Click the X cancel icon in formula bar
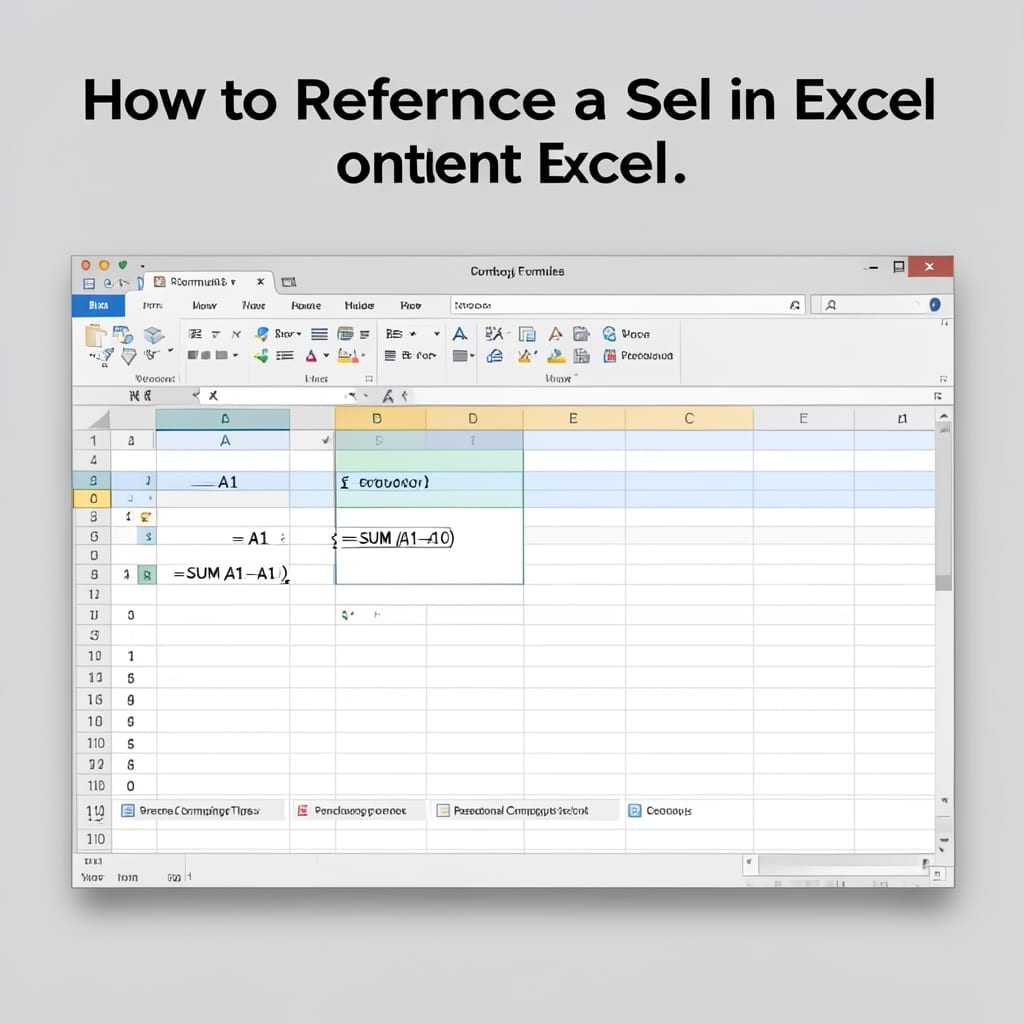Screen dimensions: 1024x1024 click(x=213, y=395)
